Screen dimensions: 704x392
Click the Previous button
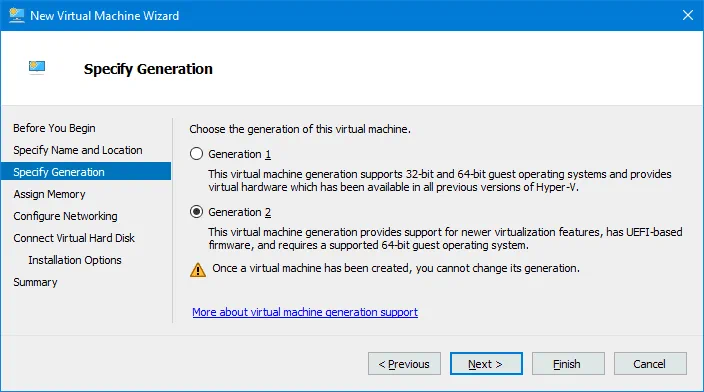(x=404, y=364)
